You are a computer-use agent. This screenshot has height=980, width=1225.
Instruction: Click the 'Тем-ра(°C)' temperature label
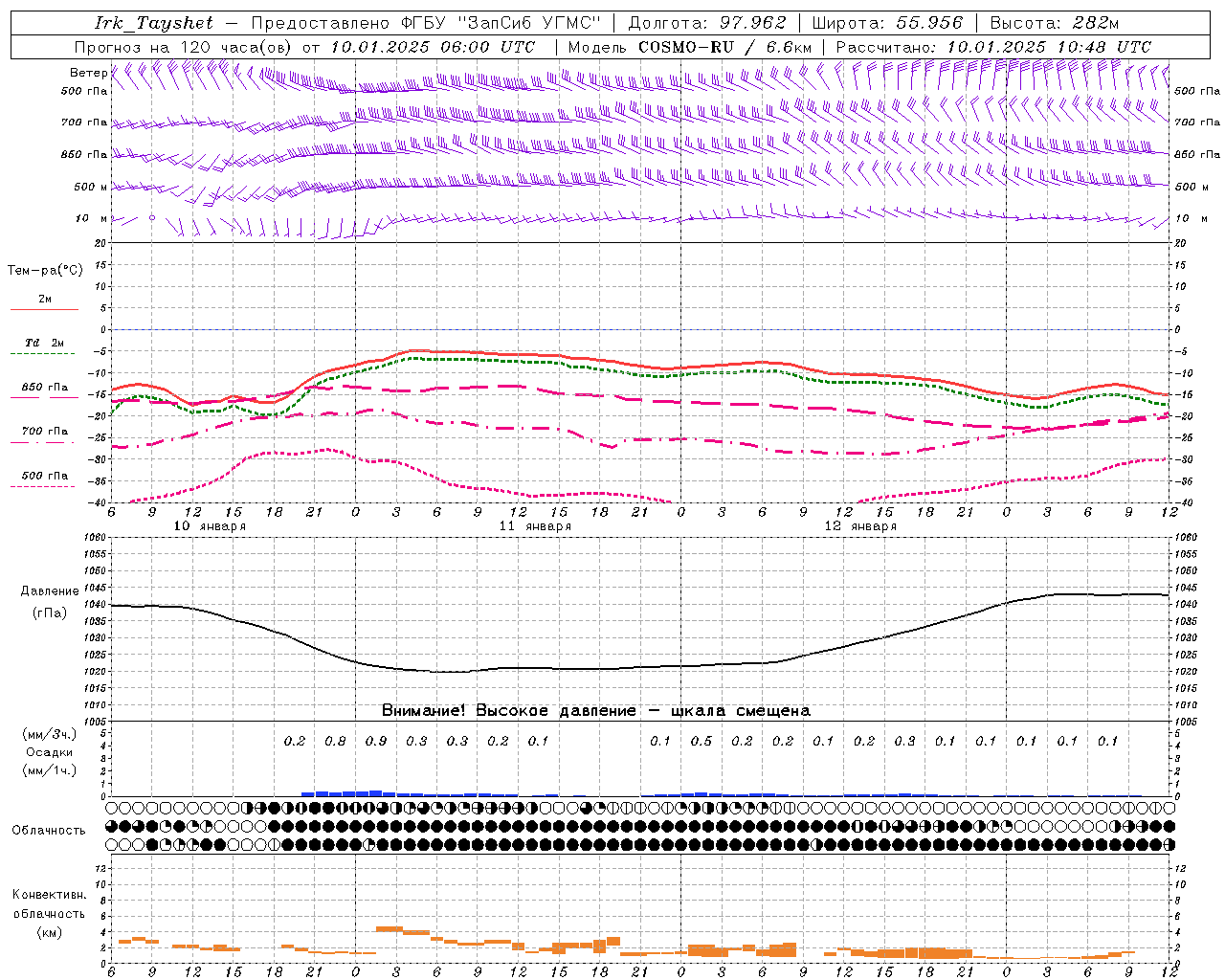coord(45,270)
